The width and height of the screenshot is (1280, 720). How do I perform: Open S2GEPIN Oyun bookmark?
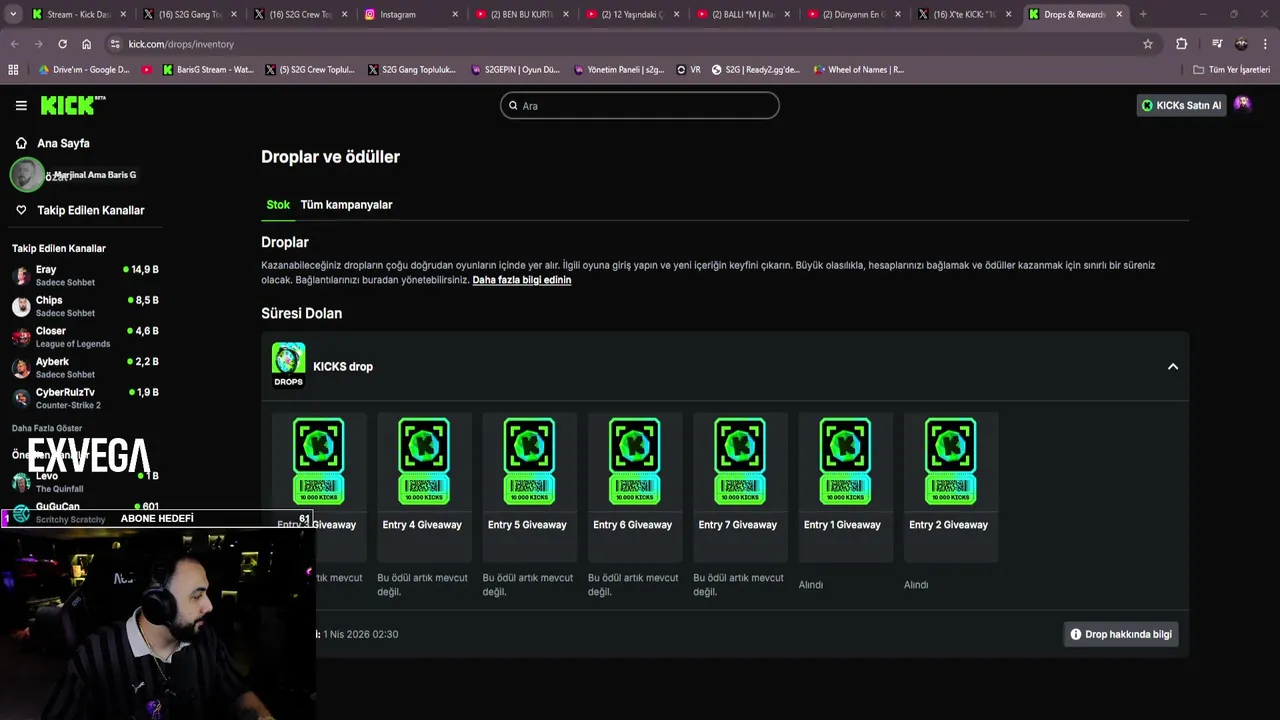(x=515, y=70)
